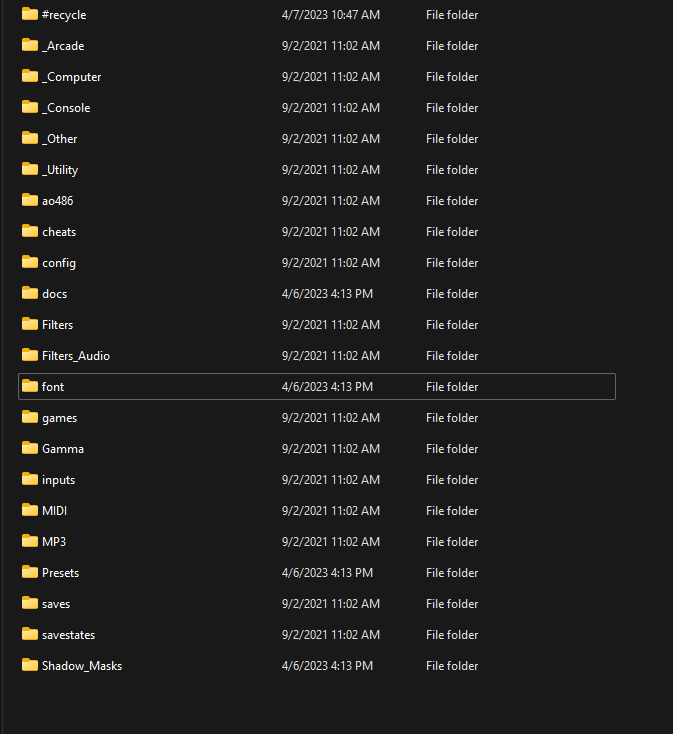Select the _Console folder icon
Screen dimensions: 673x734
point(30,107)
